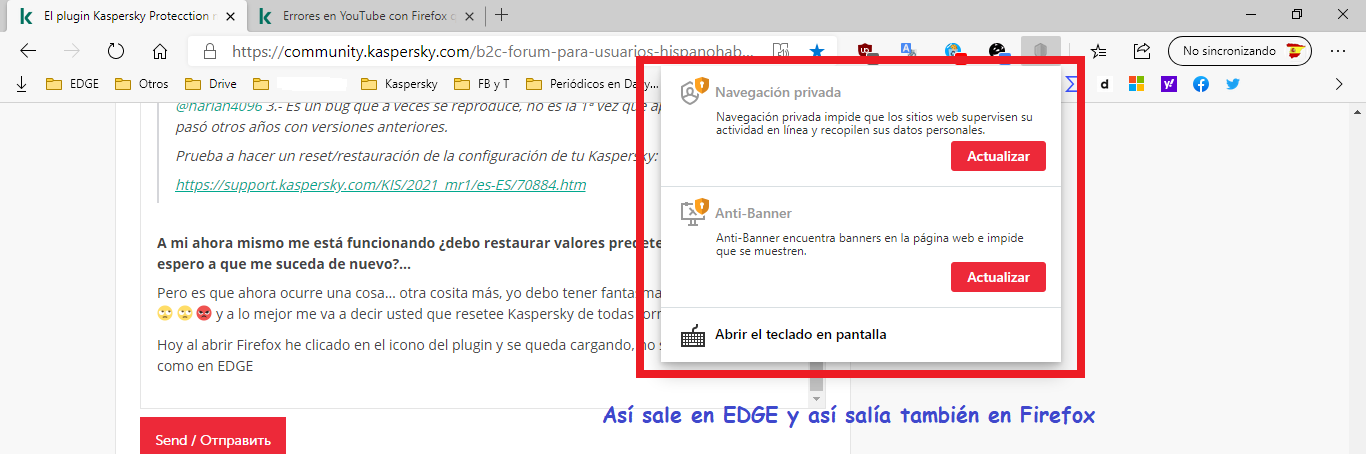Open Kaspersky Protection extension shield

pos(1040,51)
